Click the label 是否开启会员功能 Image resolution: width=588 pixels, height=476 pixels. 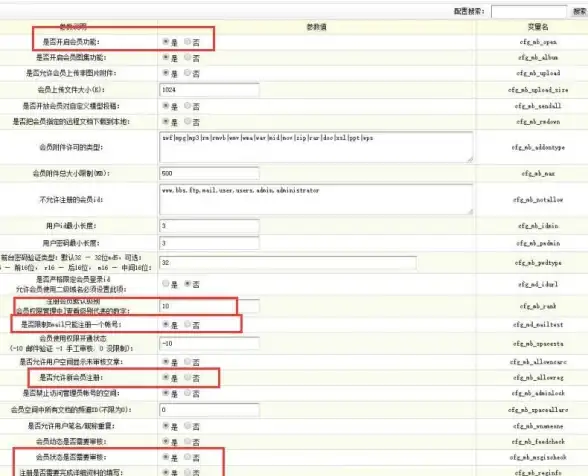click(71, 42)
